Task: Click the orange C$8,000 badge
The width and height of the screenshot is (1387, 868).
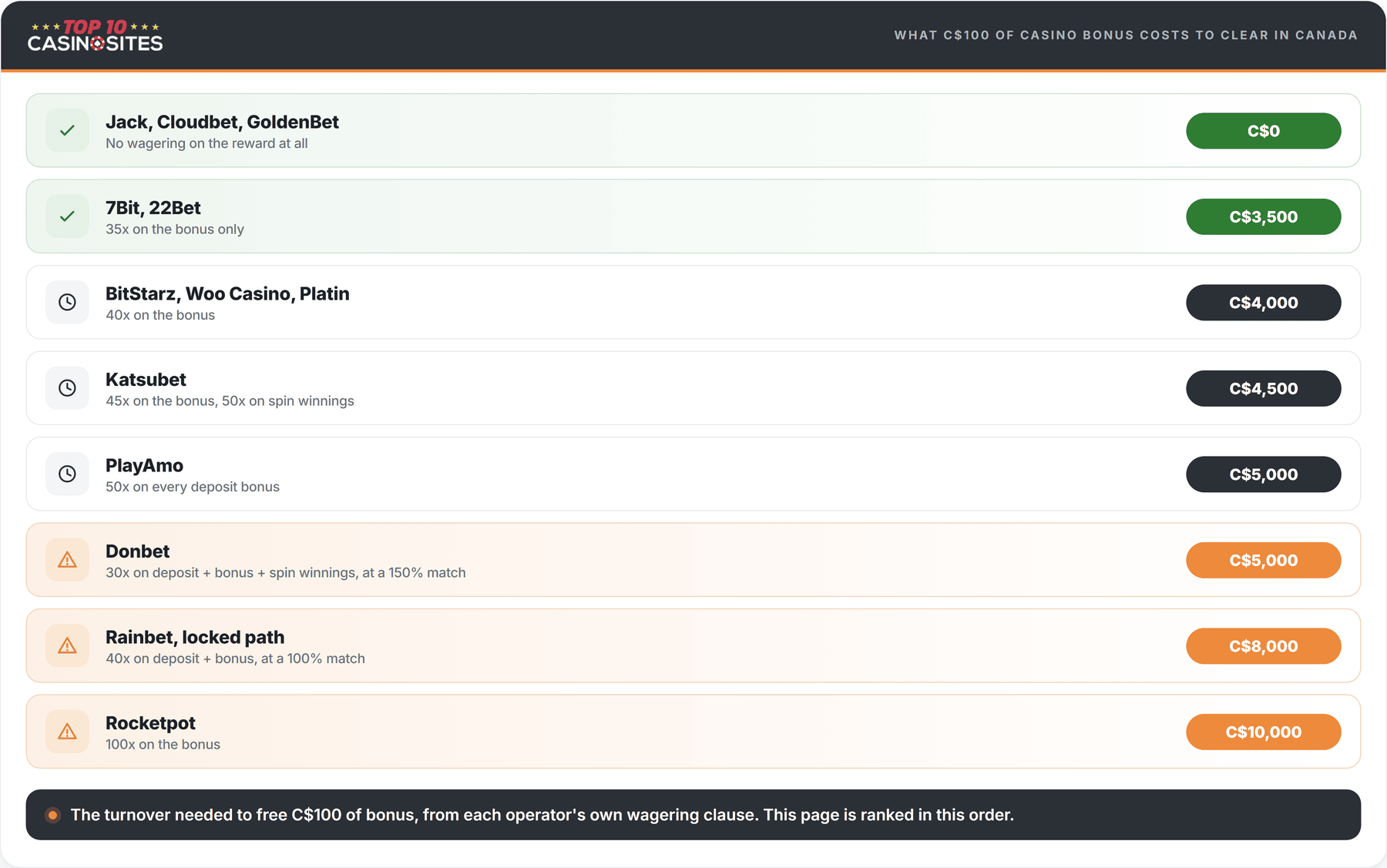Action: [x=1264, y=646]
